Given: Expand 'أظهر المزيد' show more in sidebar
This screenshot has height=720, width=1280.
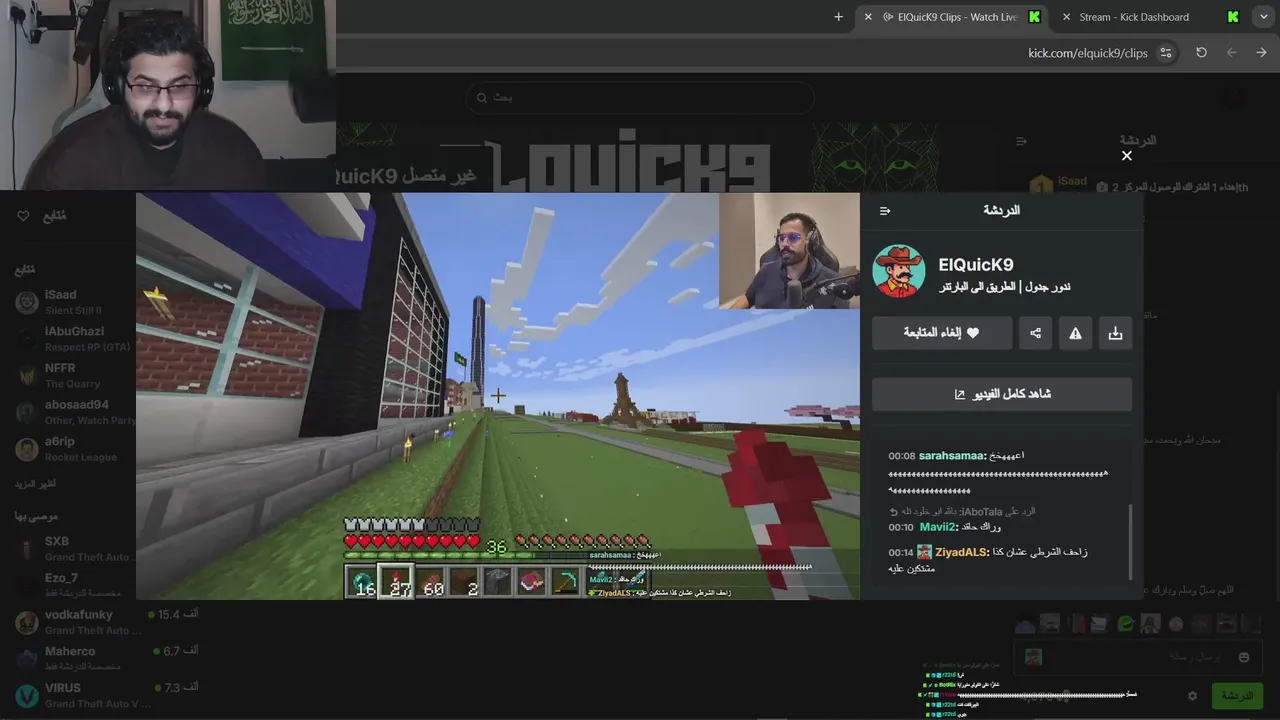Looking at the screenshot, I should coord(36,484).
